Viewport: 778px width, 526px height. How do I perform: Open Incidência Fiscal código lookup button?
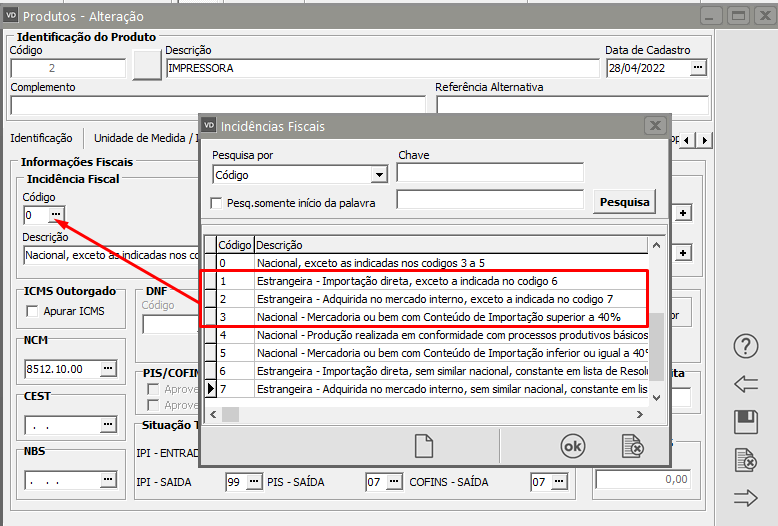[58, 215]
